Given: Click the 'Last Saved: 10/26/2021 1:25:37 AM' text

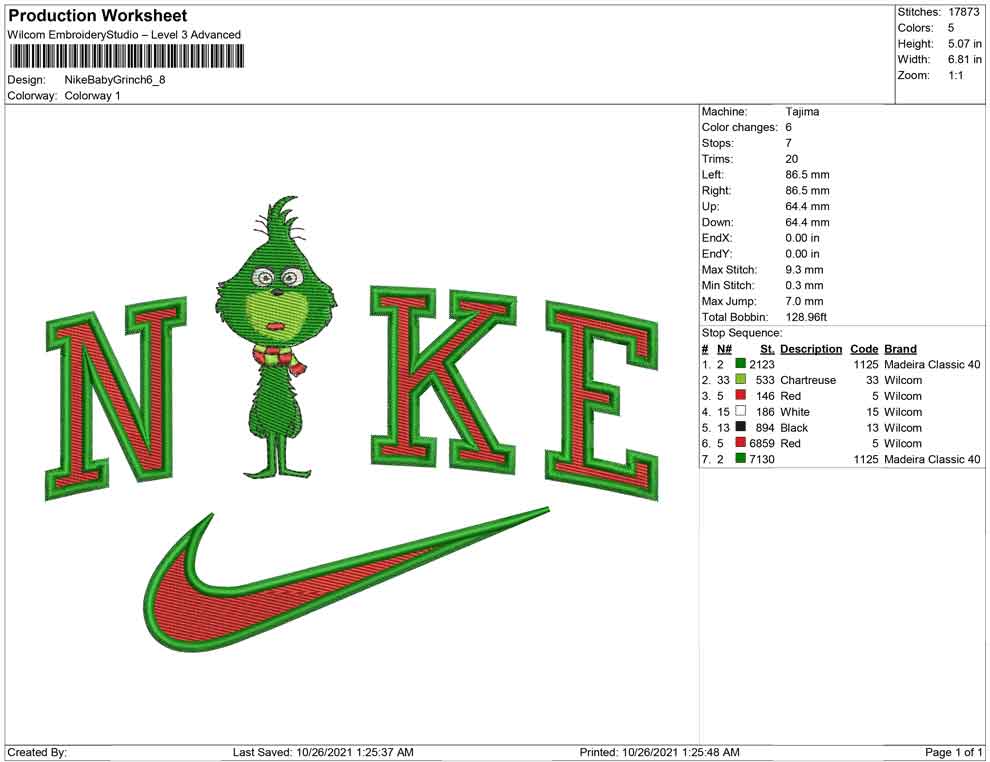Looking at the screenshot, I should coord(323,752).
